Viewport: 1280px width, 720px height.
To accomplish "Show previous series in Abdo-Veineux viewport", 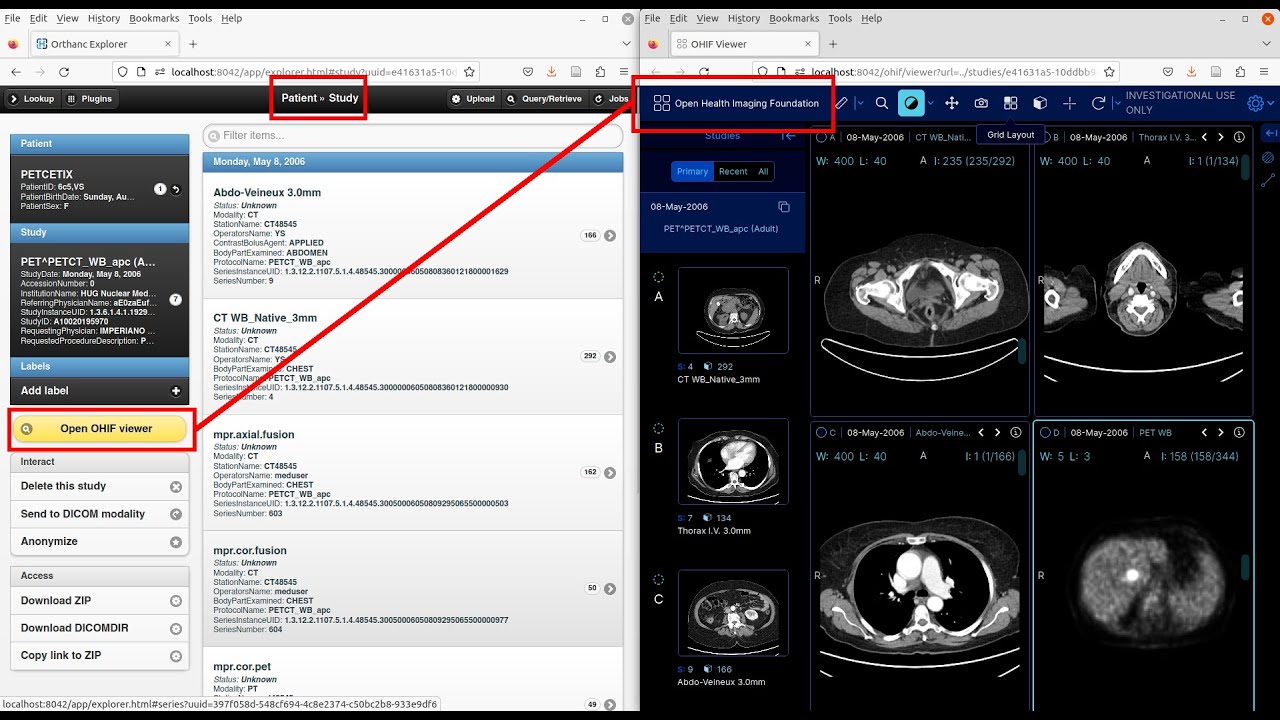I will click(981, 433).
